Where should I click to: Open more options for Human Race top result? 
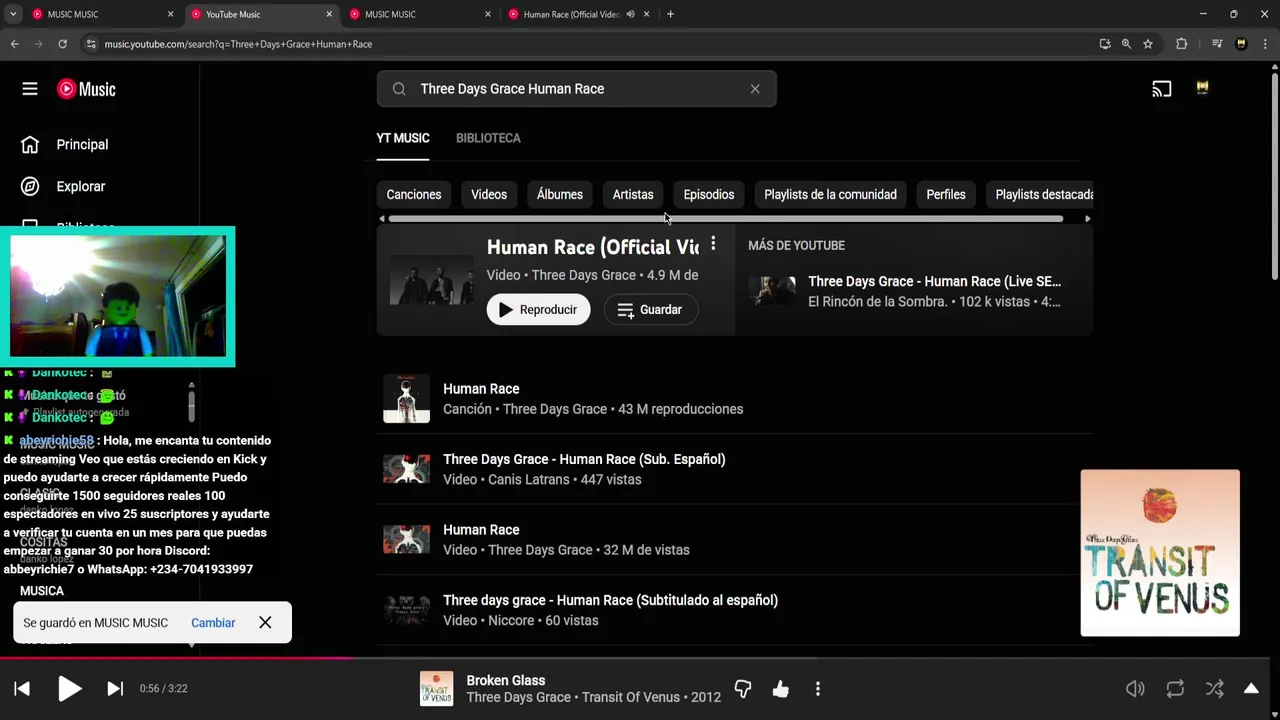click(x=713, y=244)
